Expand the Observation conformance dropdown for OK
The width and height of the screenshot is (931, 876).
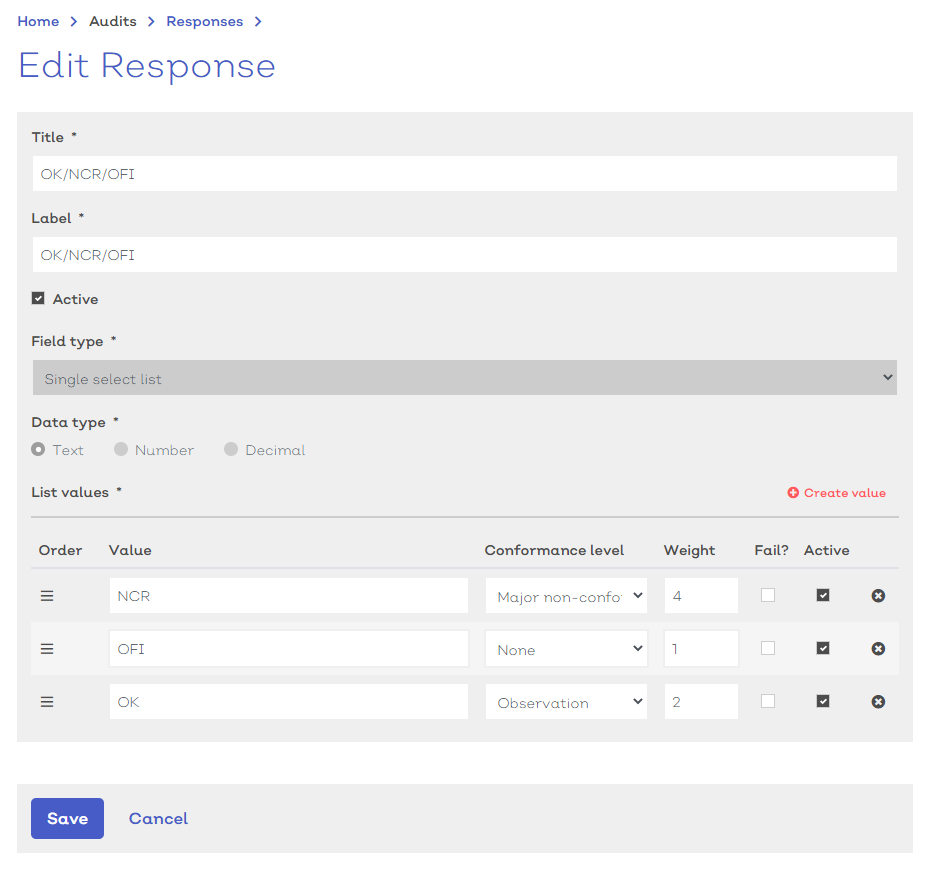566,702
